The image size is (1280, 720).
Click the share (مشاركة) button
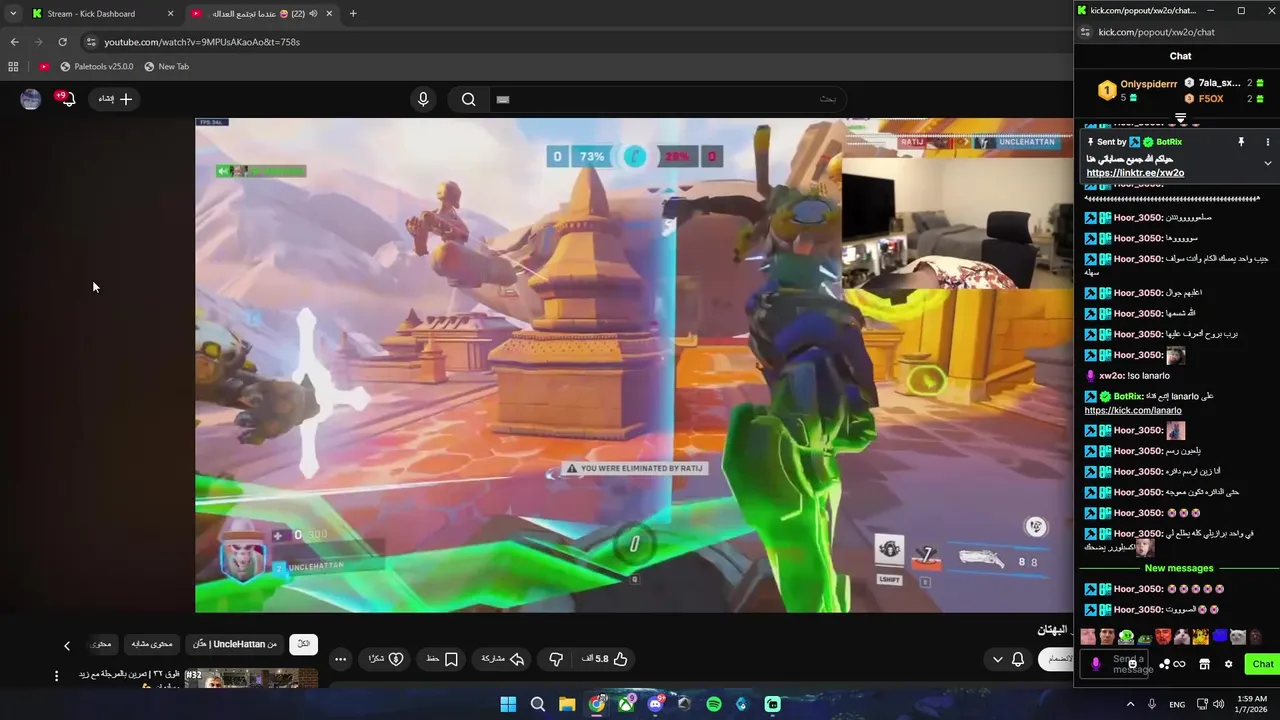point(503,659)
